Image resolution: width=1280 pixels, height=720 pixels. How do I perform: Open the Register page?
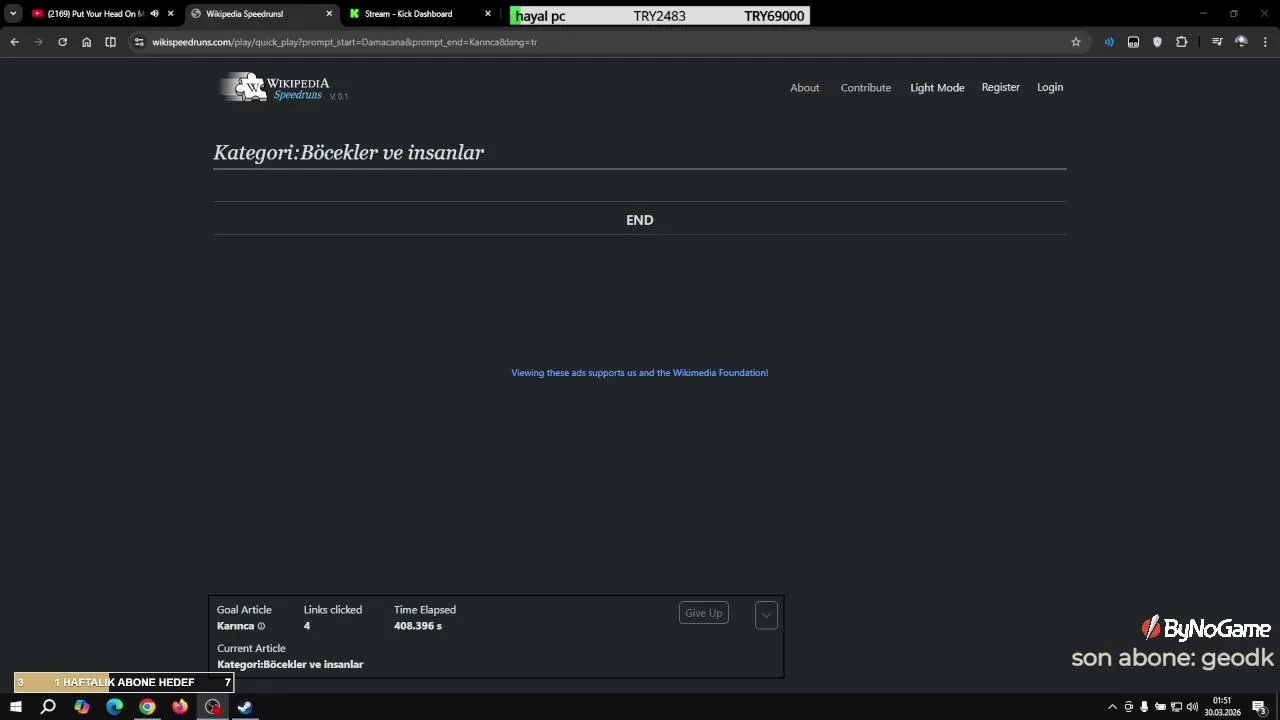[1001, 87]
